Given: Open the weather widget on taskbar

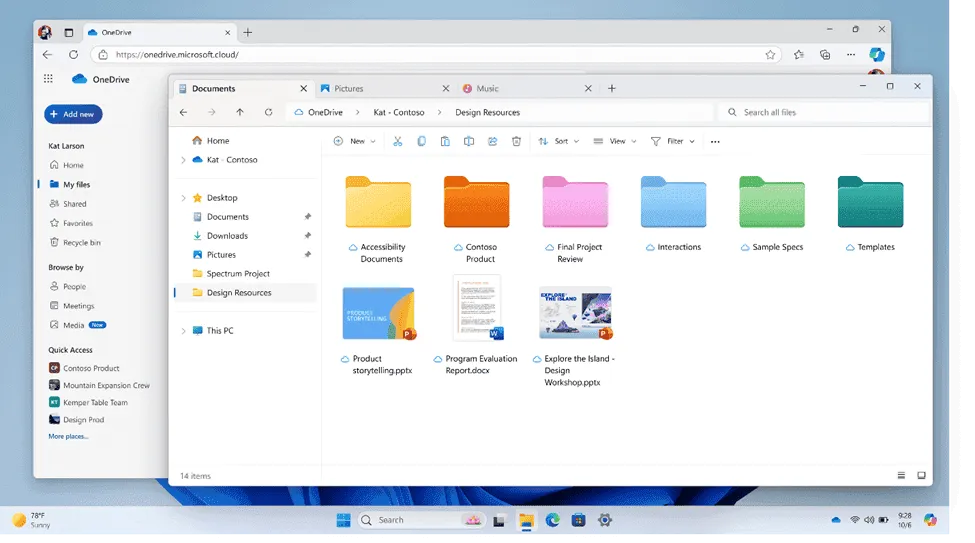Looking at the screenshot, I should pyautogui.click(x=31, y=521).
